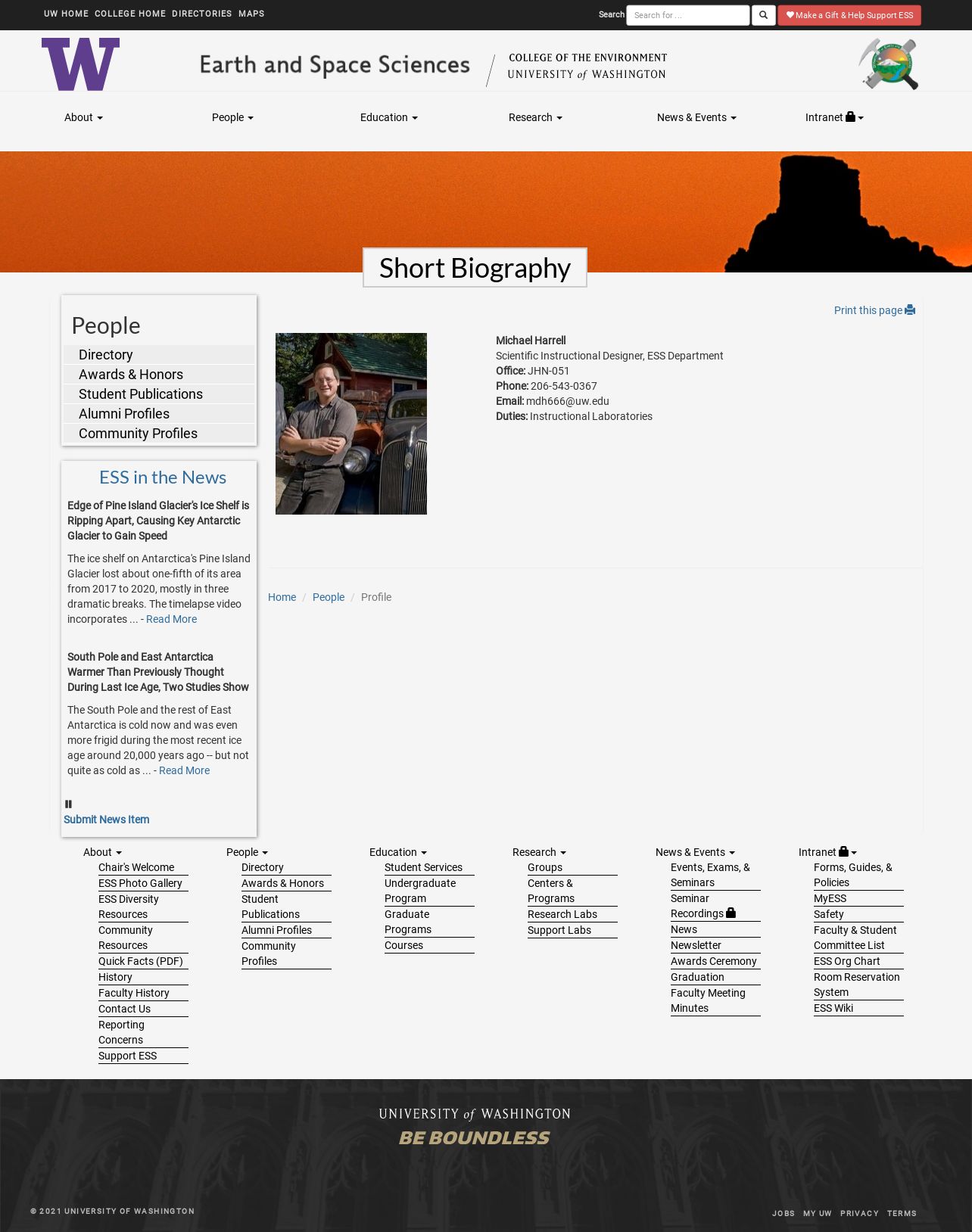Open the Pine Island Glacier news headline
The width and height of the screenshot is (972, 1232).
coord(158,521)
